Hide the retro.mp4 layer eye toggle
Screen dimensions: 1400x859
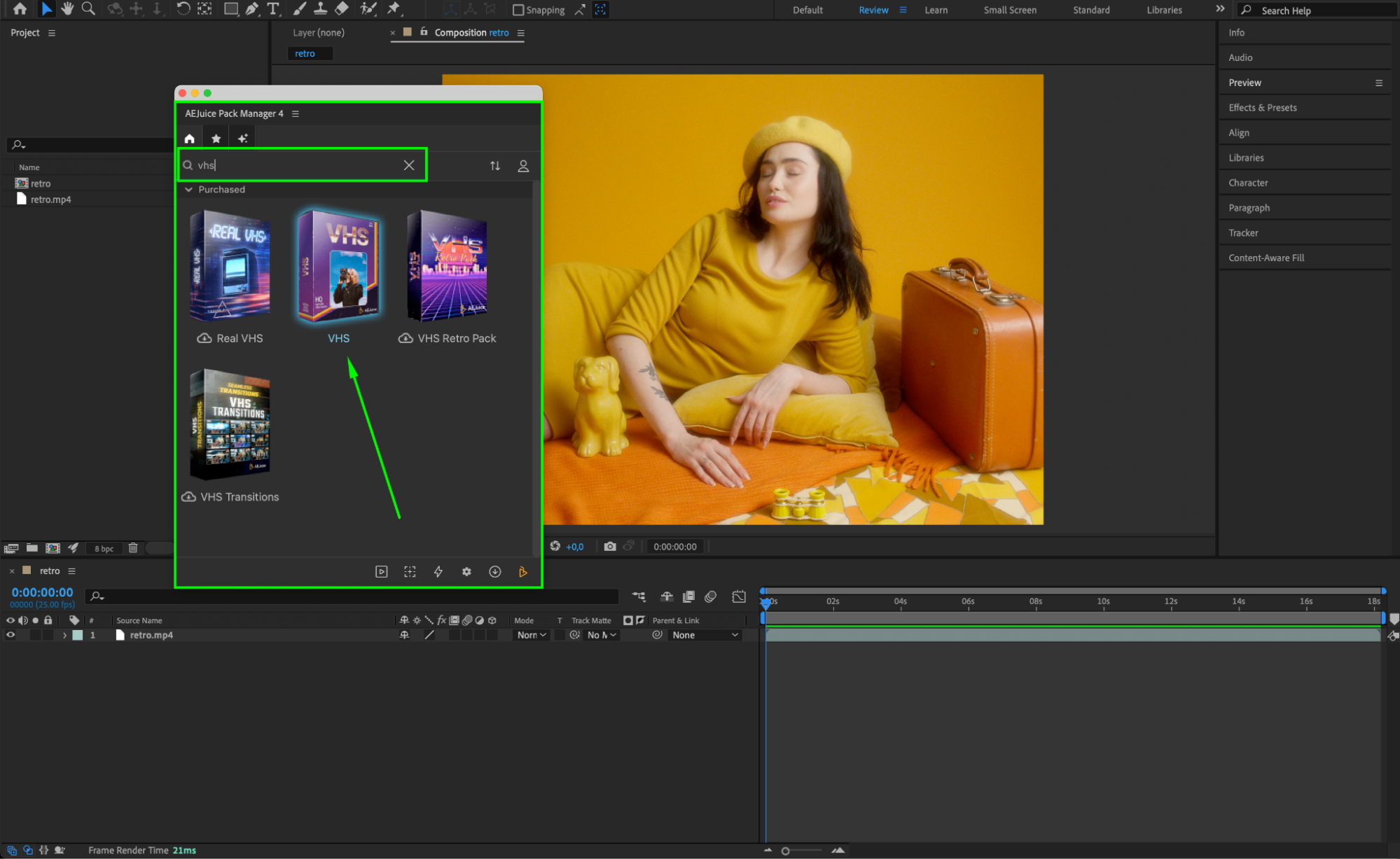coord(11,635)
